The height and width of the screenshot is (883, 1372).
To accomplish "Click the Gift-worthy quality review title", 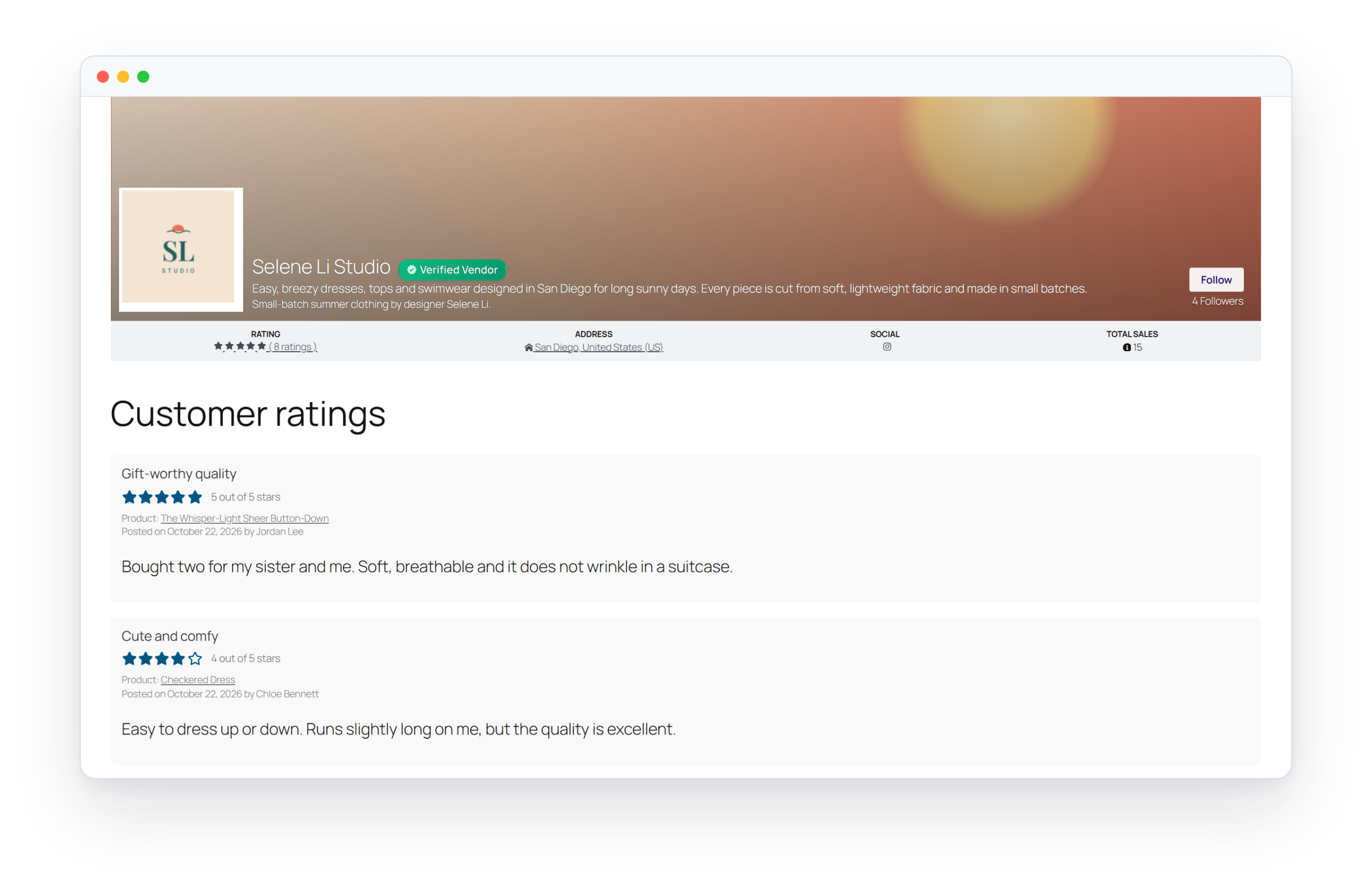I will click(179, 473).
